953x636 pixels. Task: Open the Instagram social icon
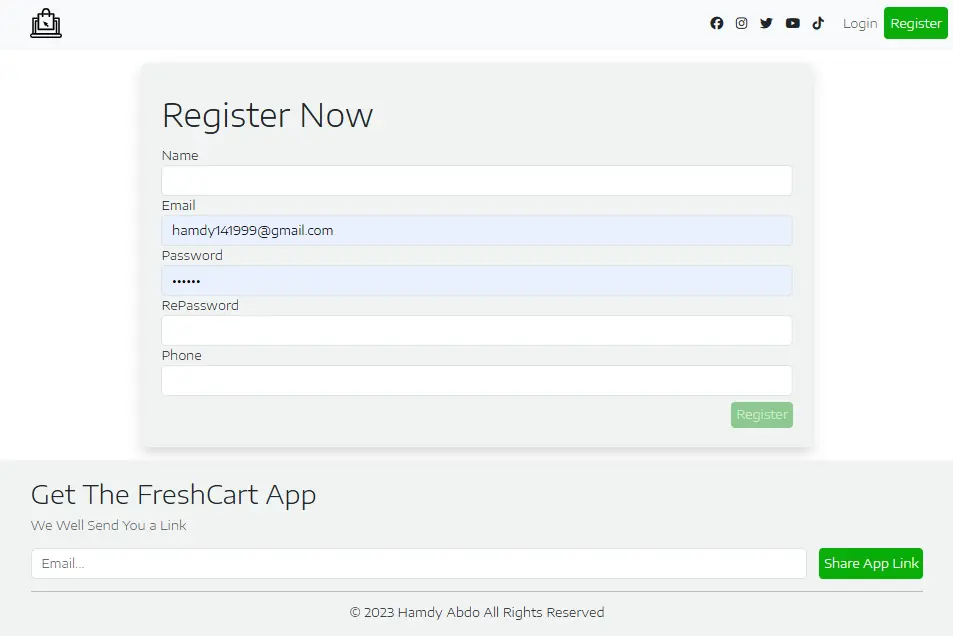741,23
